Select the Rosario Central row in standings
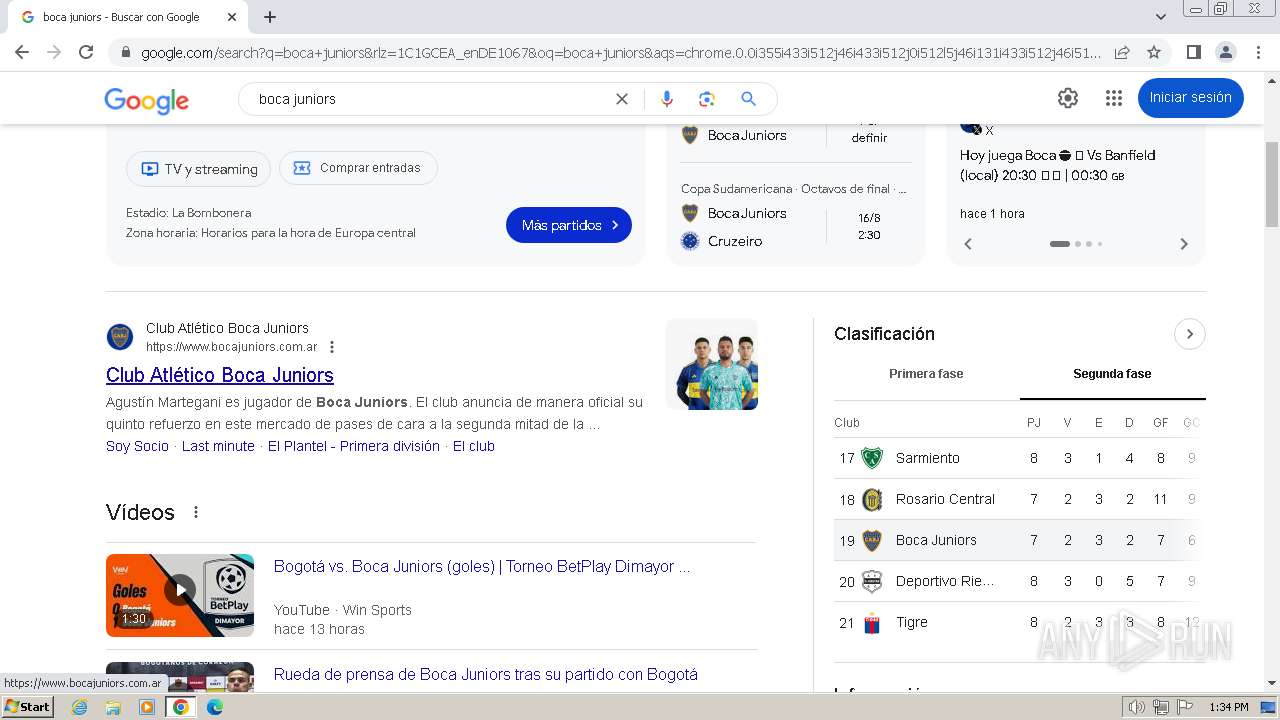This screenshot has height=720, width=1280. [1019, 499]
